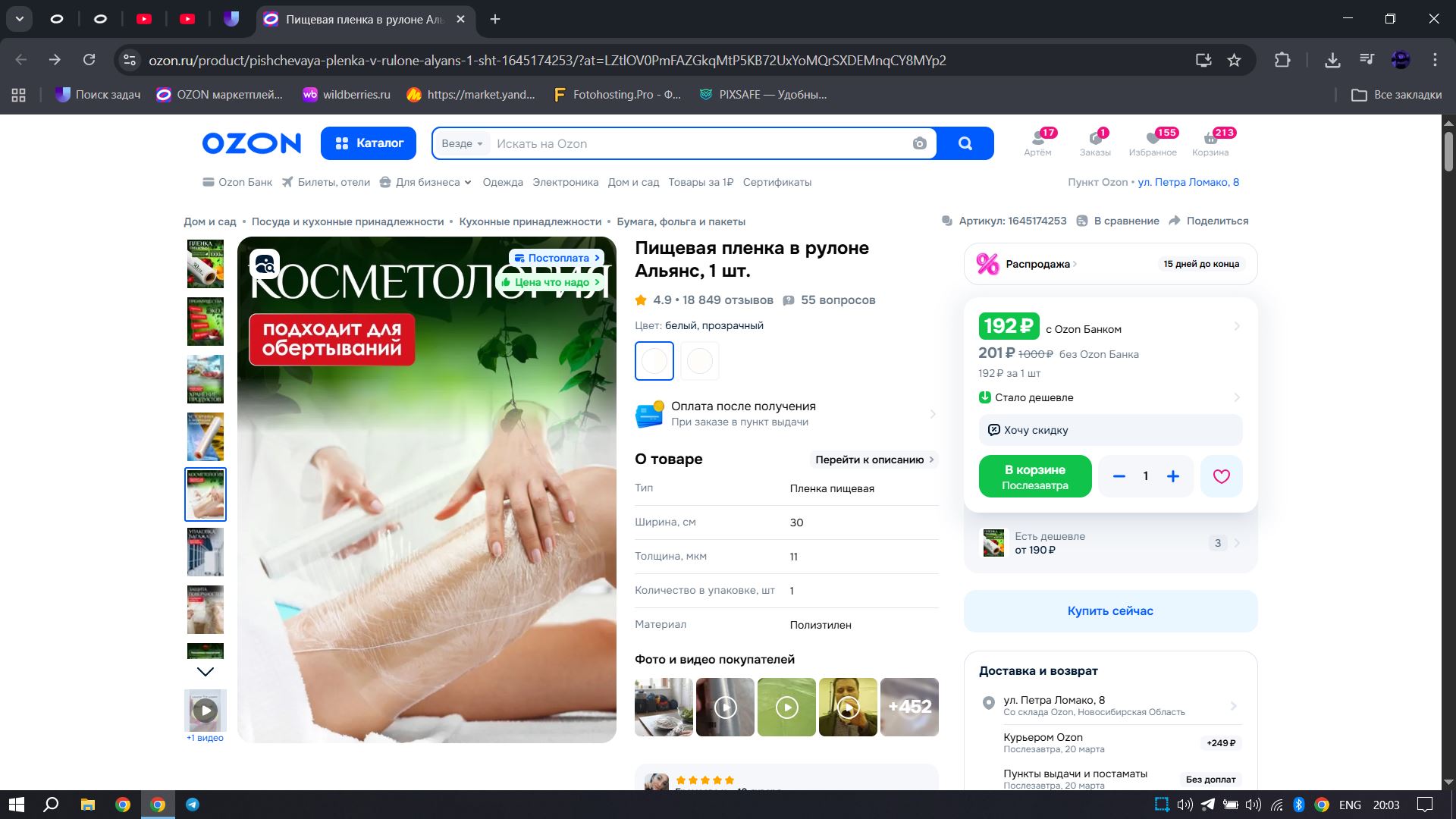Click the green В корзине button
The height and width of the screenshot is (819, 1456).
pyautogui.click(x=1034, y=476)
